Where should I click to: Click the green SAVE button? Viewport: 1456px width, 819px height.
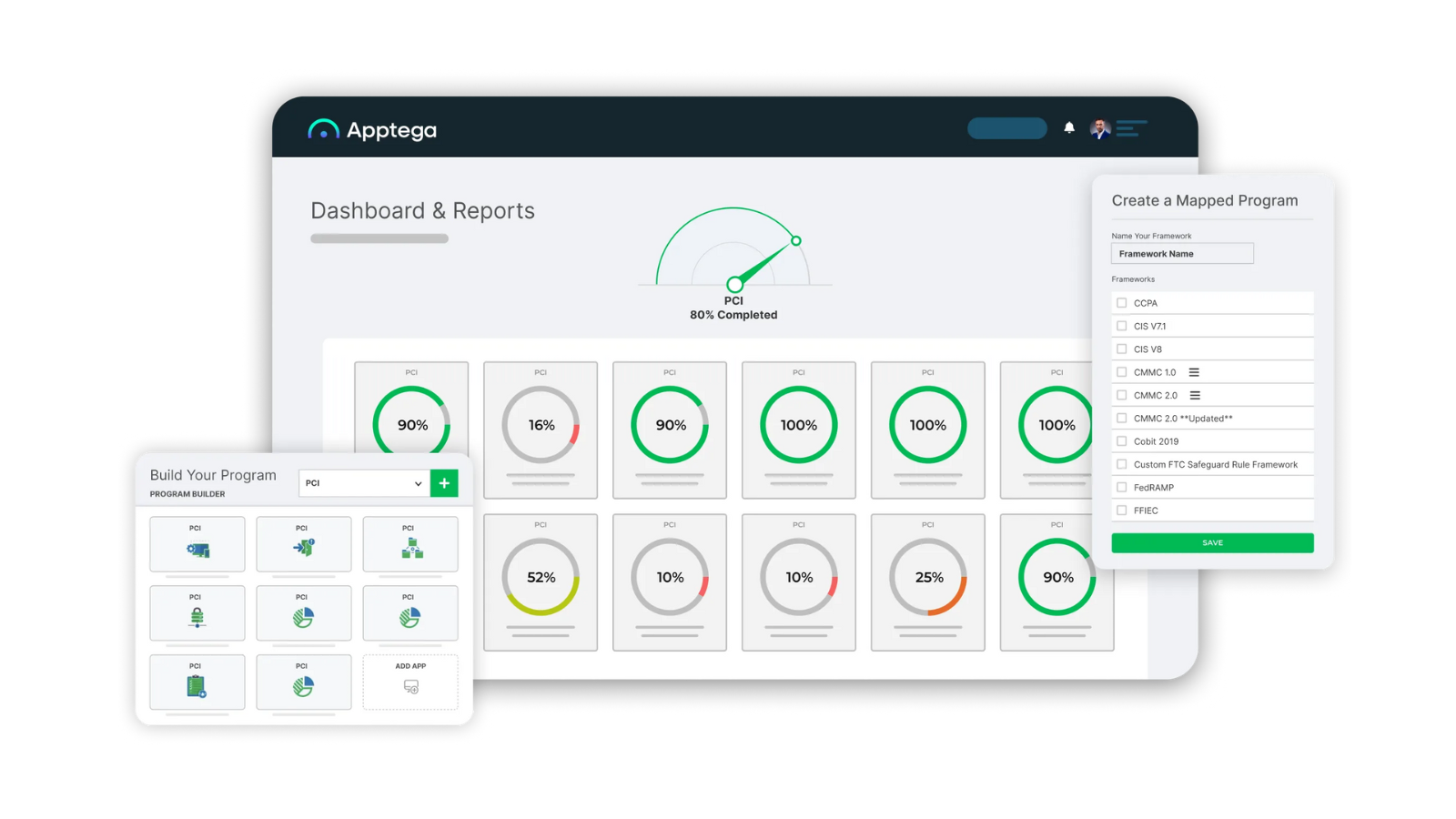[1212, 542]
